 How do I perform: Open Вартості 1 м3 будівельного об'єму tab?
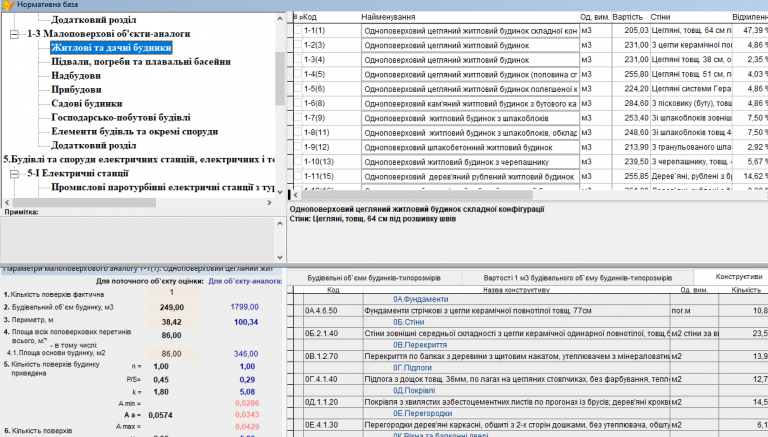(x=577, y=278)
